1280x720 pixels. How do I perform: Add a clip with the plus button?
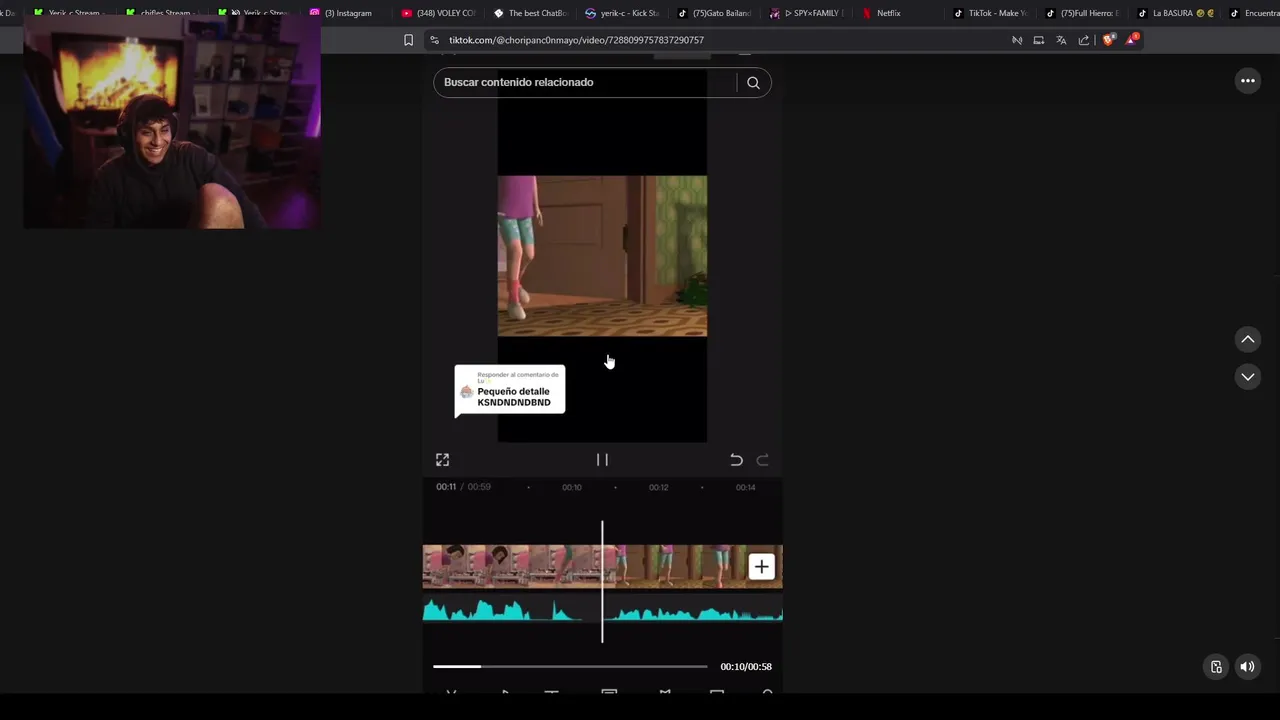[761, 567]
